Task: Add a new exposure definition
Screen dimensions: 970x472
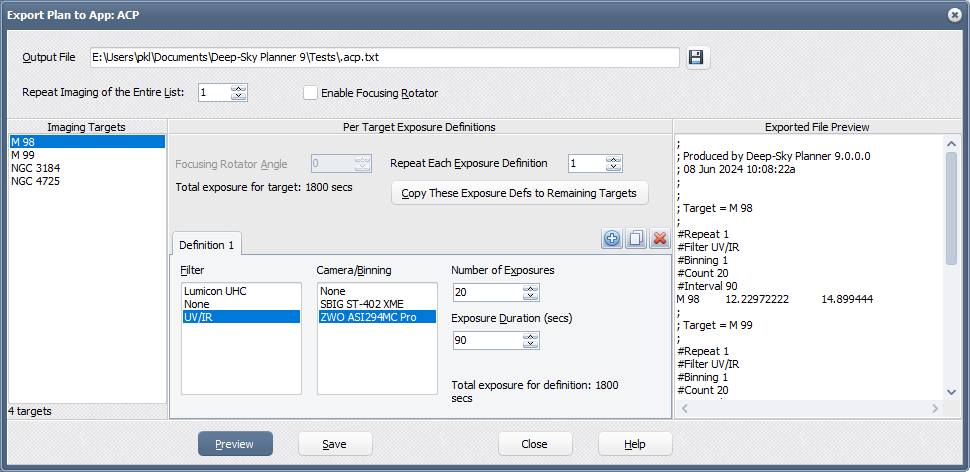Action: (612, 239)
